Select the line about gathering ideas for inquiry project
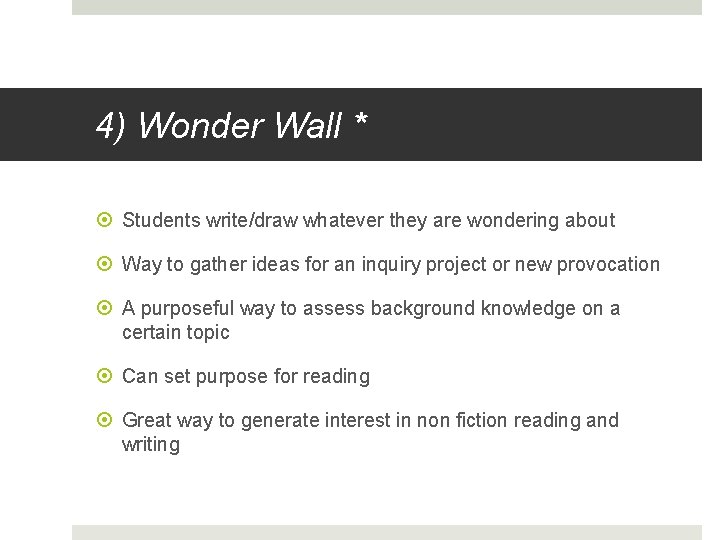 coord(390,264)
